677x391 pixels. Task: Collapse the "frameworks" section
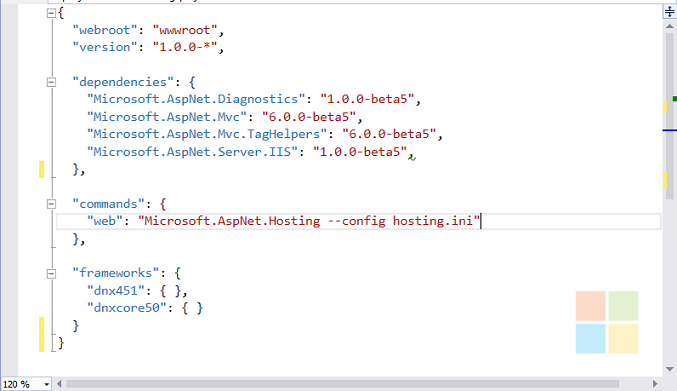pyautogui.click(x=51, y=273)
